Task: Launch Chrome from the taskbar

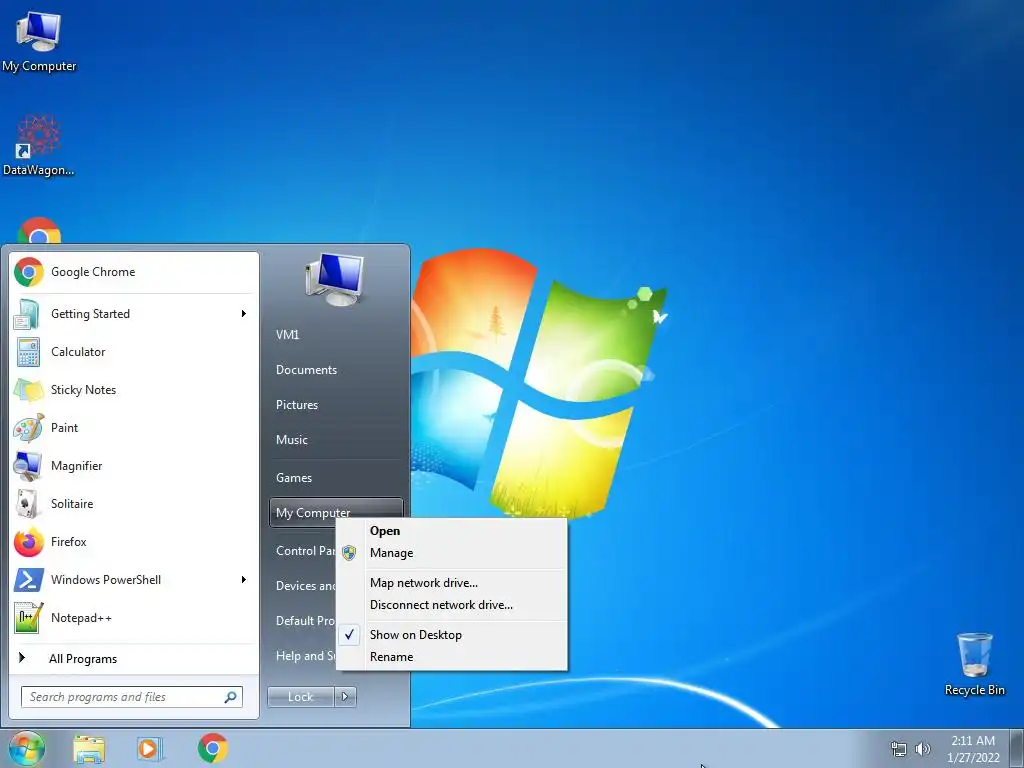Action: [213, 748]
